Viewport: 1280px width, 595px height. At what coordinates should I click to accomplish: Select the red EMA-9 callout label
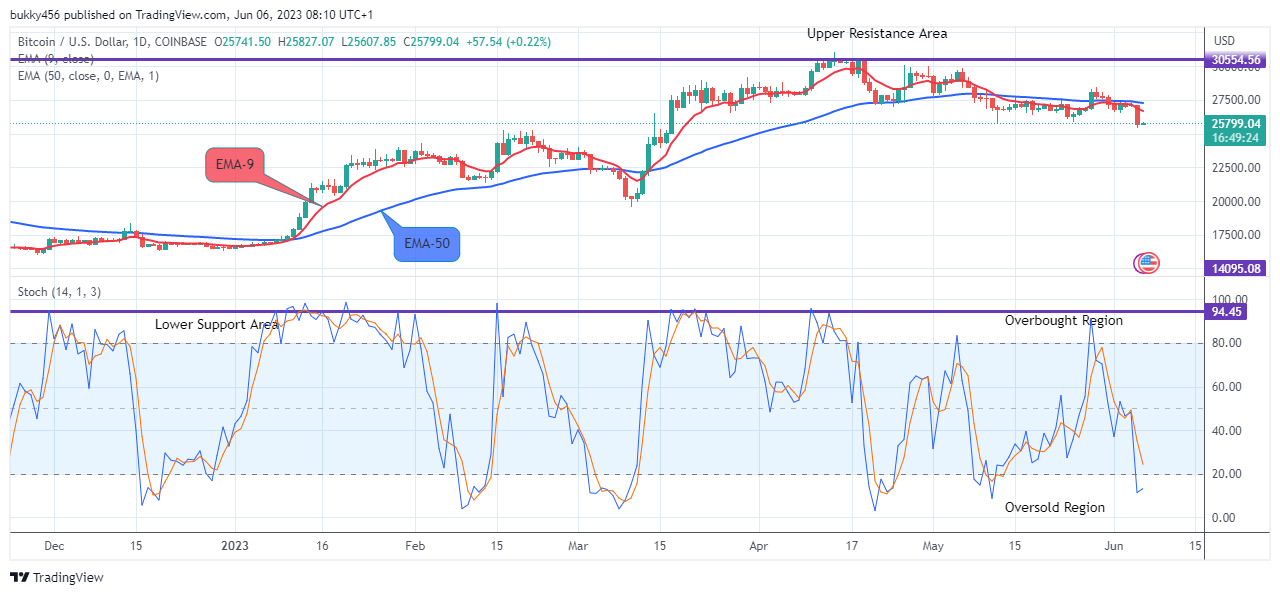234,165
